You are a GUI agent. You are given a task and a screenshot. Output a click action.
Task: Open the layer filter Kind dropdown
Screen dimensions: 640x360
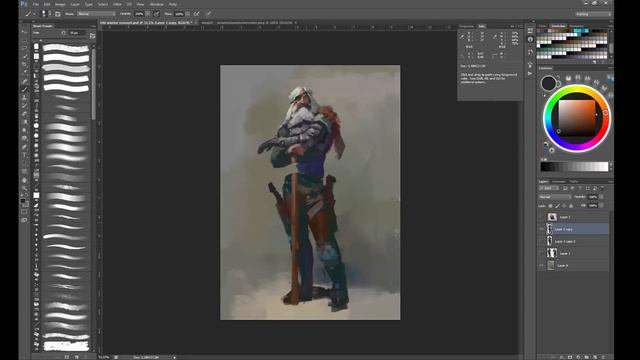coord(549,188)
